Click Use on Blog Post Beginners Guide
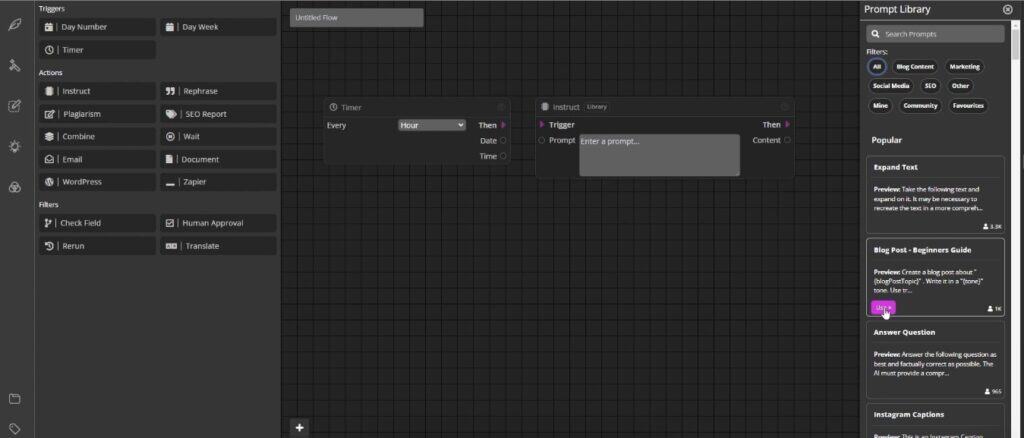The height and width of the screenshot is (438, 1024). (883, 307)
